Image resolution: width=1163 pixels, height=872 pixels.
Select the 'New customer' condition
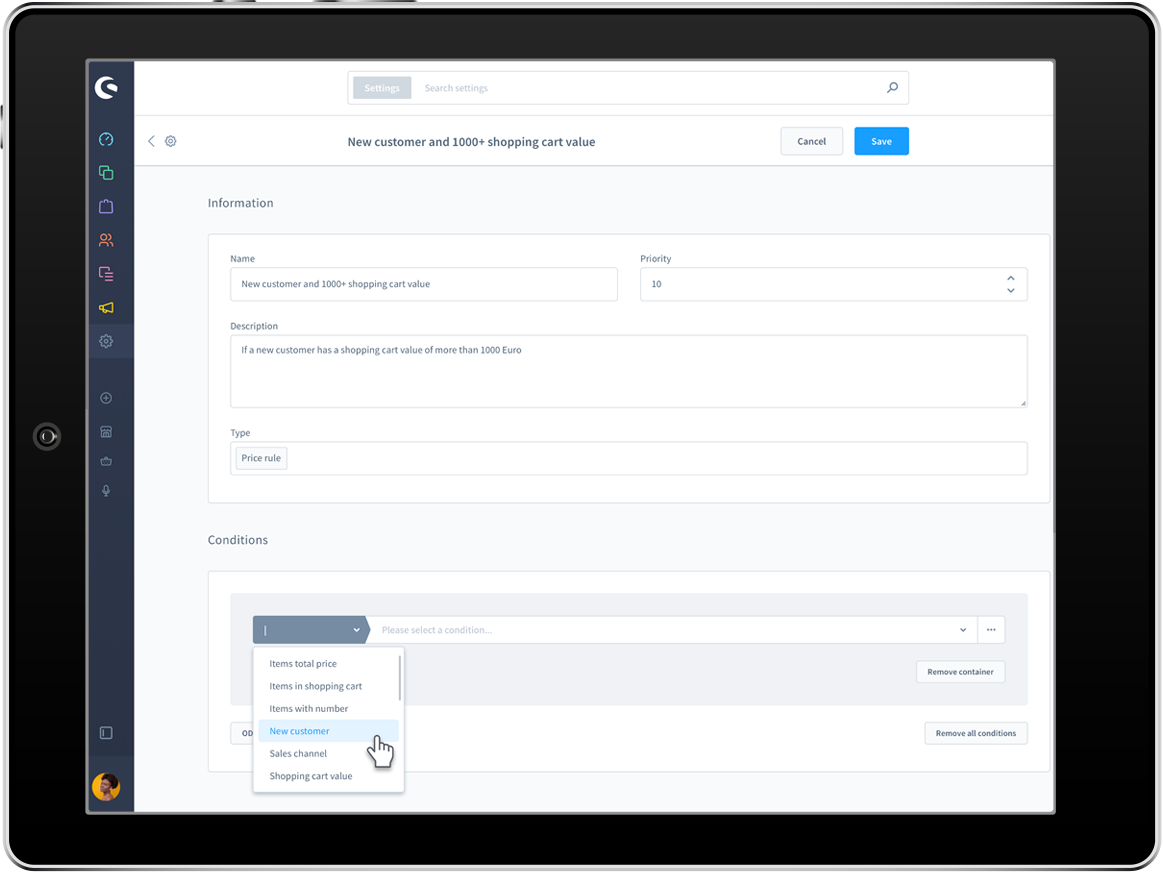pyautogui.click(x=328, y=731)
